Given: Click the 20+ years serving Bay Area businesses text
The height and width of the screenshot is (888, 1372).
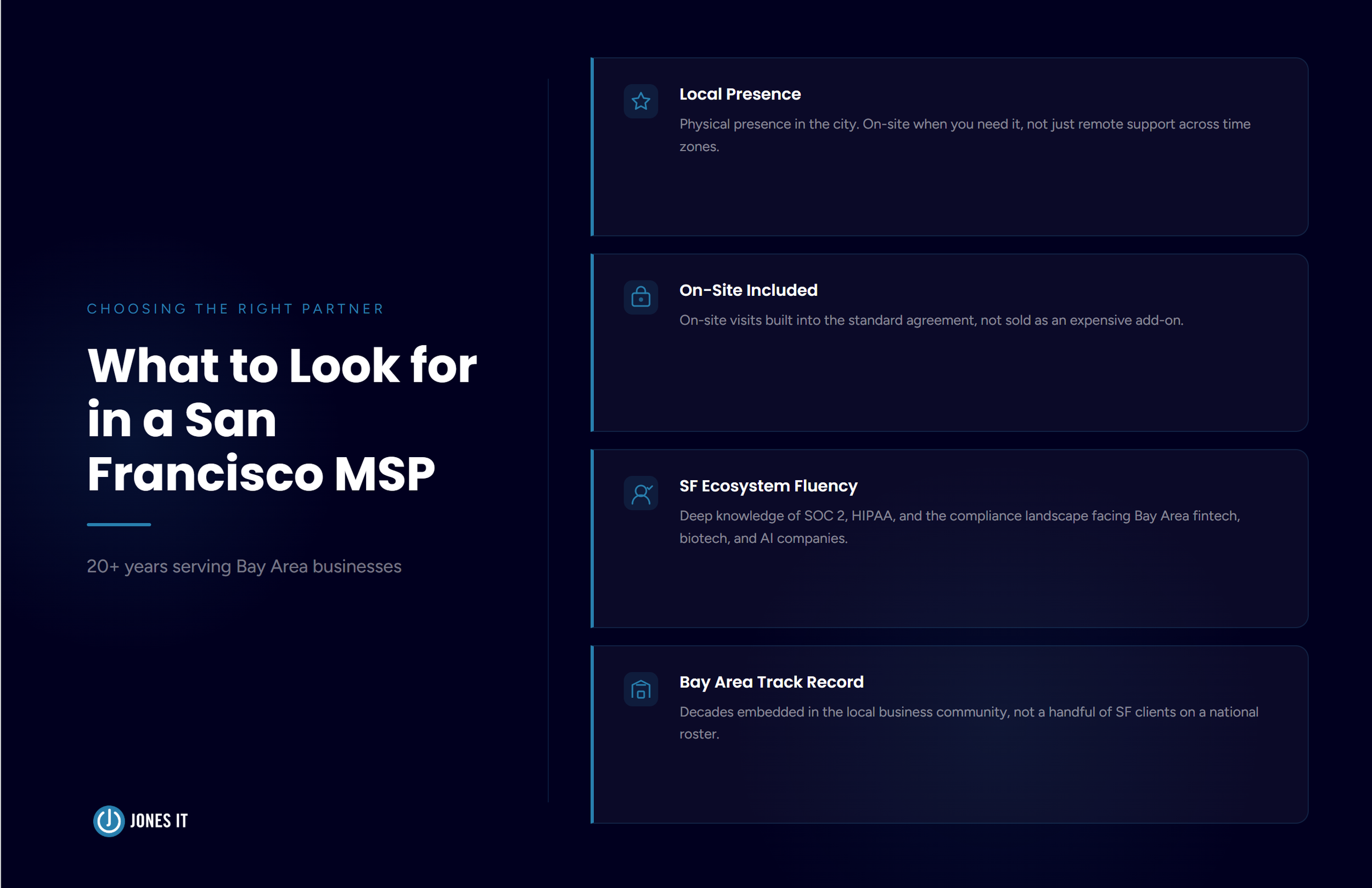Looking at the screenshot, I should coord(244,566).
